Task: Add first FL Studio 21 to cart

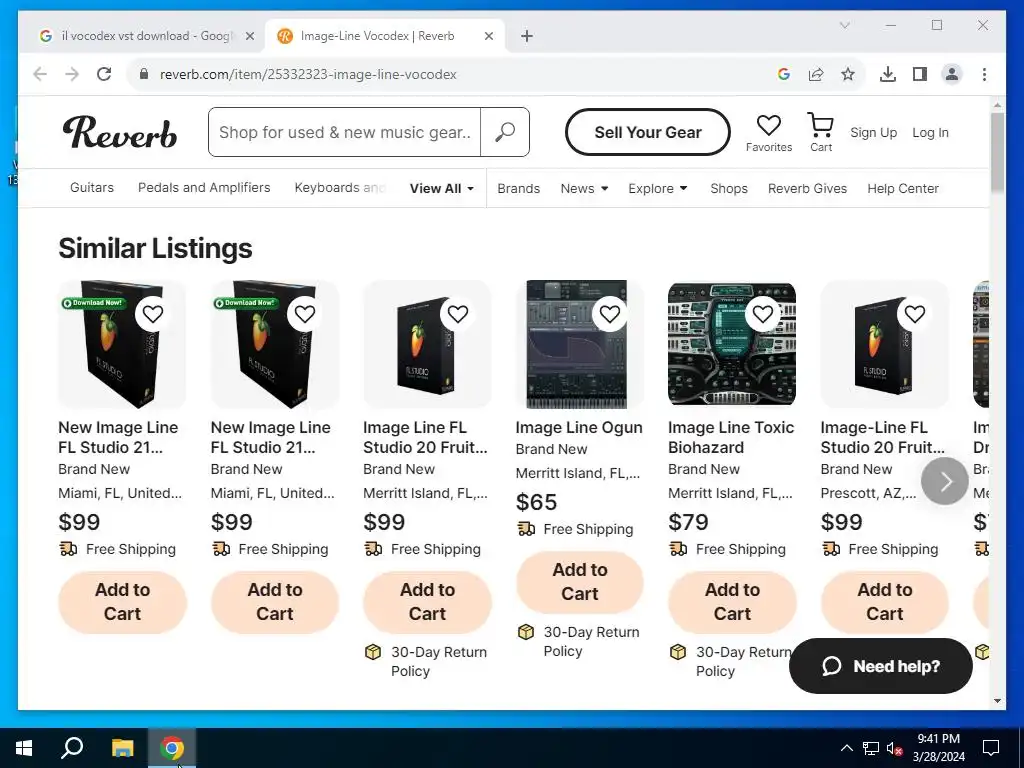Action: coord(123,601)
